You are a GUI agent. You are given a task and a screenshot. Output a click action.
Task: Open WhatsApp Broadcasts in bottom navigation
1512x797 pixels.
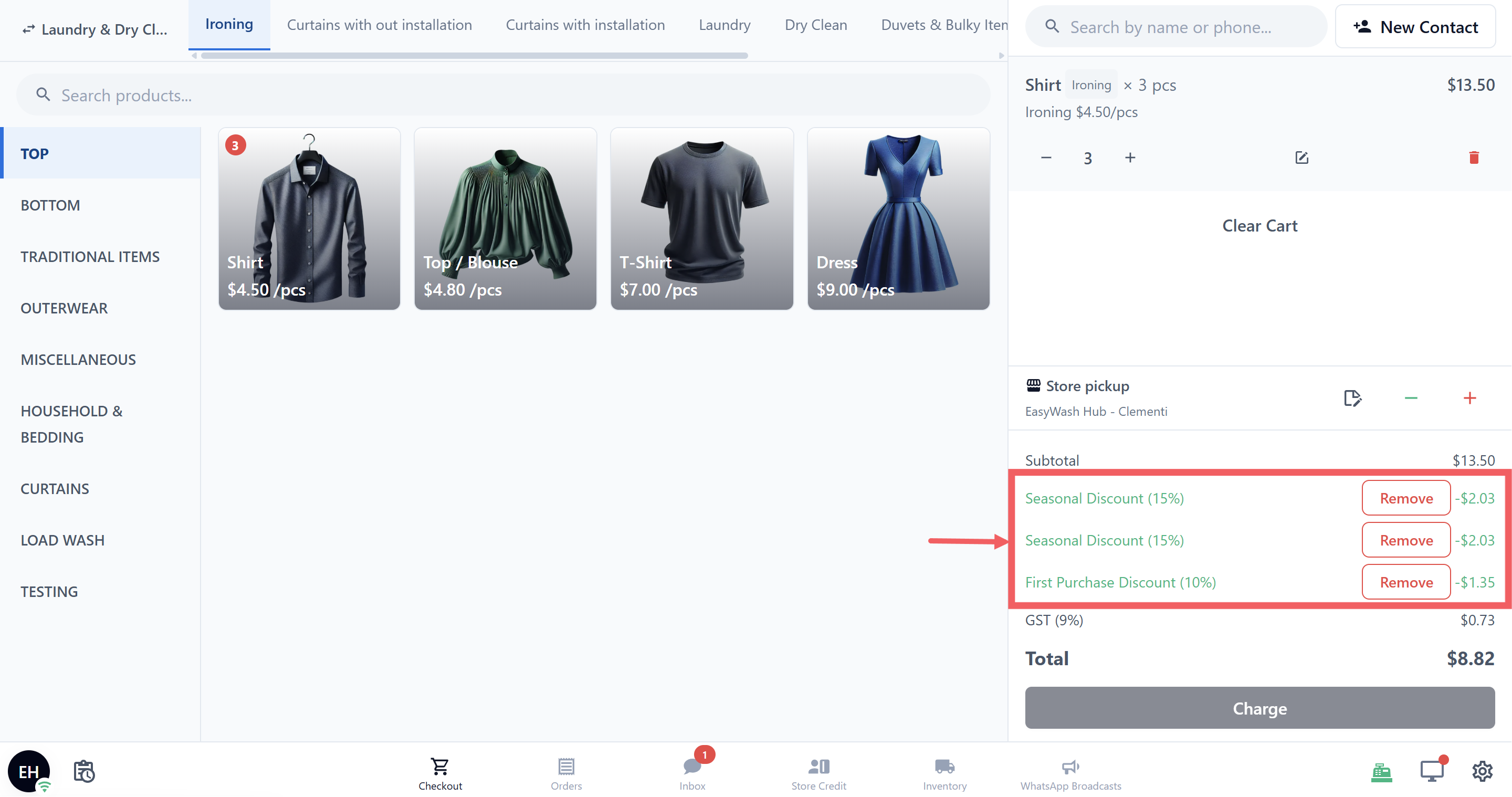[1070, 774]
